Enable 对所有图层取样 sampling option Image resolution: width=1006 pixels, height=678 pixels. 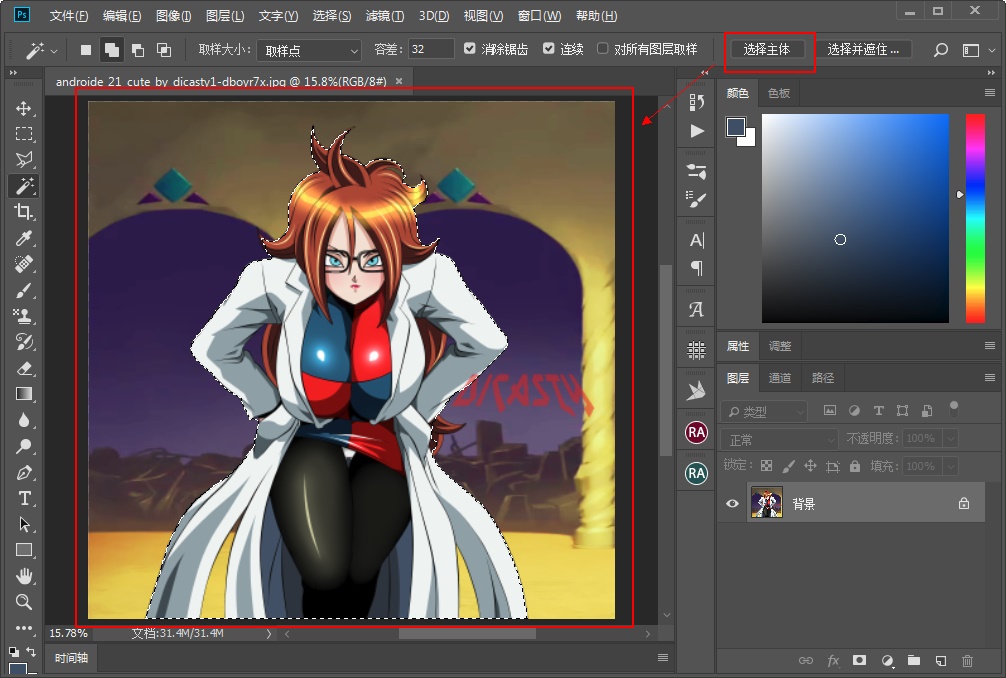pos(603,48)
